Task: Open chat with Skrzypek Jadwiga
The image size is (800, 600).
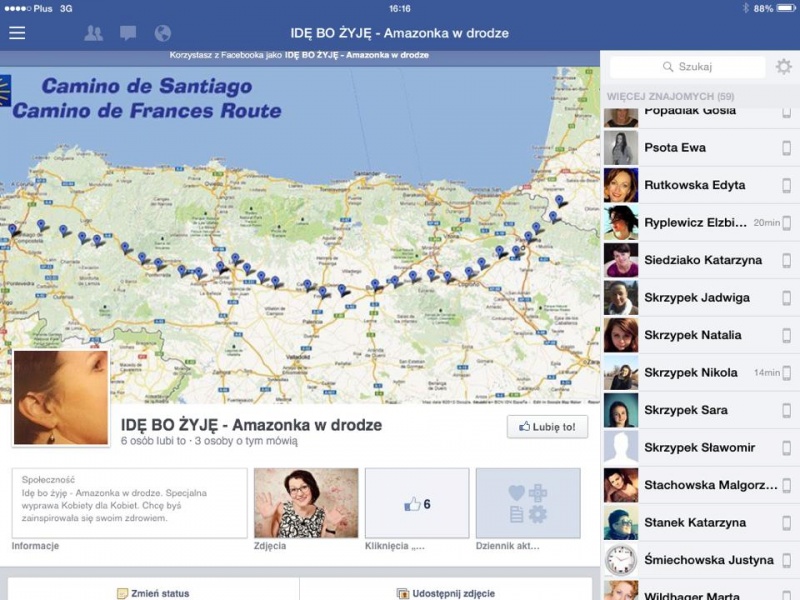Action: 700,298
